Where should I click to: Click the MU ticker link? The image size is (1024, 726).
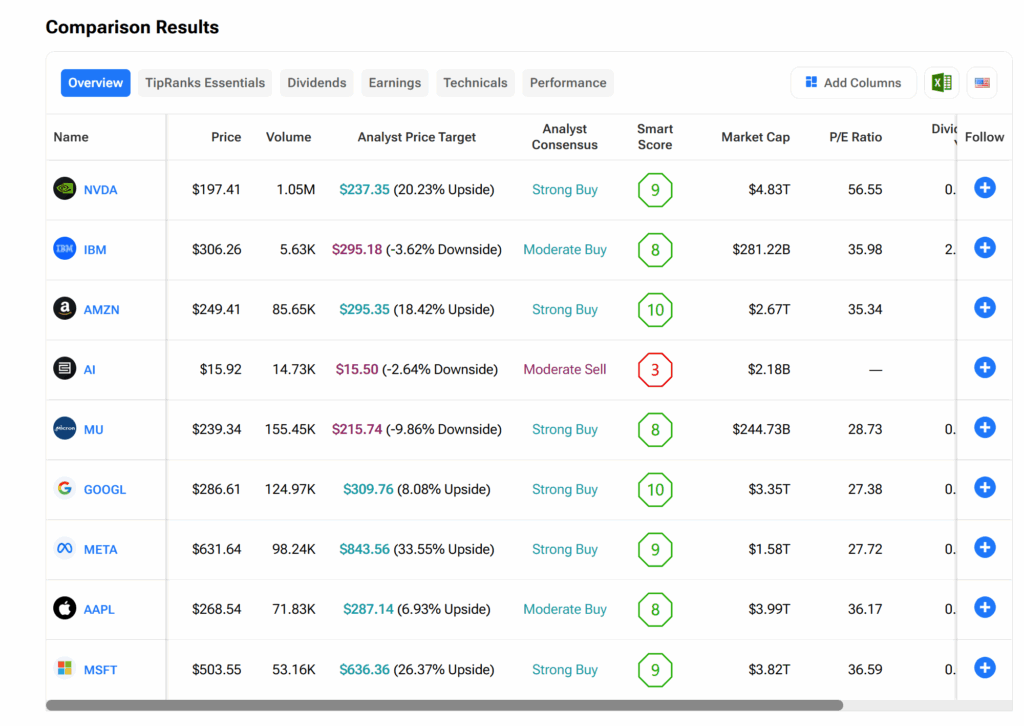[x=94, y=430]
